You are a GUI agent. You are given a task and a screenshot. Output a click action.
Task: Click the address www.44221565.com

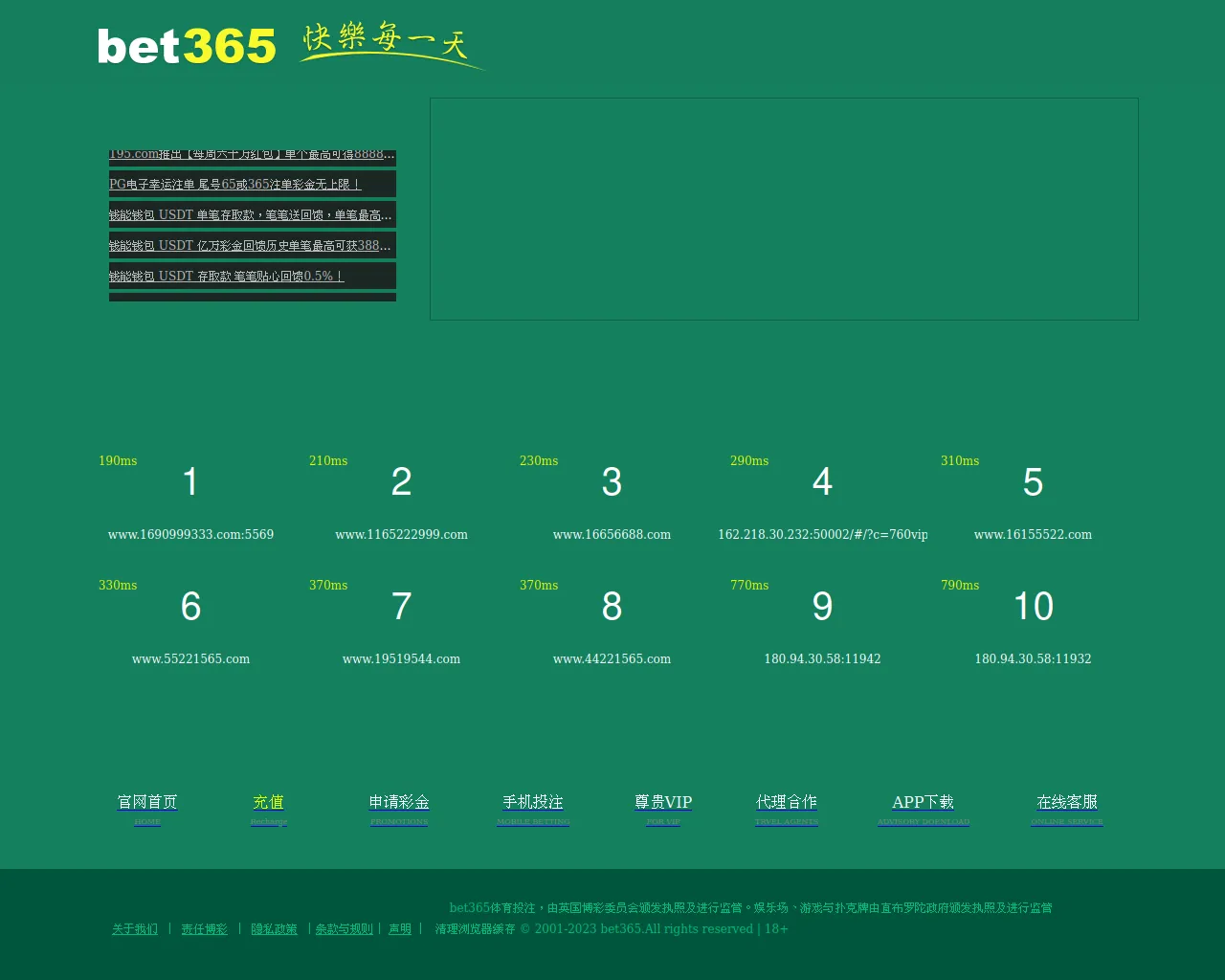tap(612, 658)
